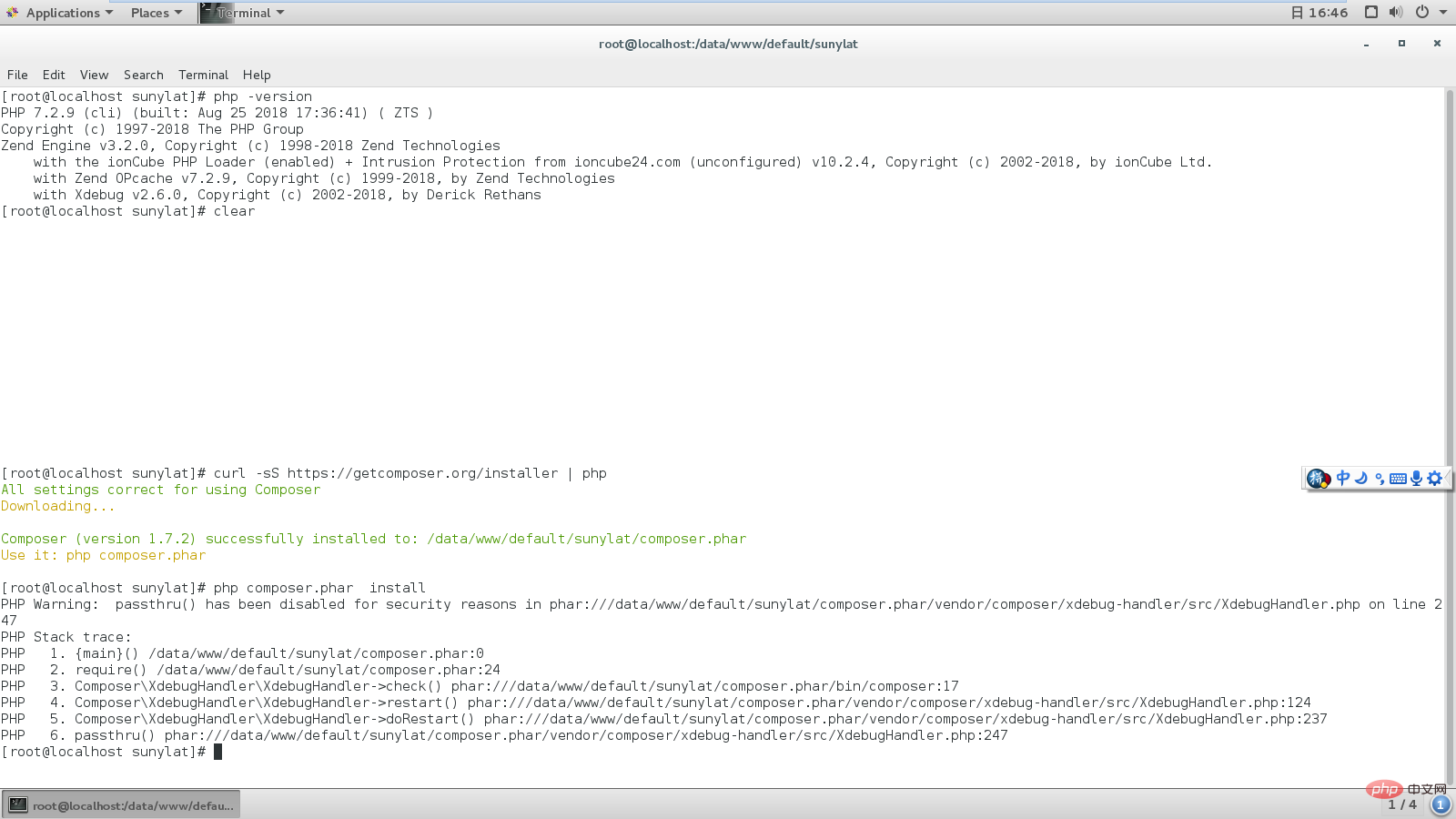Open the File menu
Viewport: 1456px width, 819px height.
click(17, 75)
